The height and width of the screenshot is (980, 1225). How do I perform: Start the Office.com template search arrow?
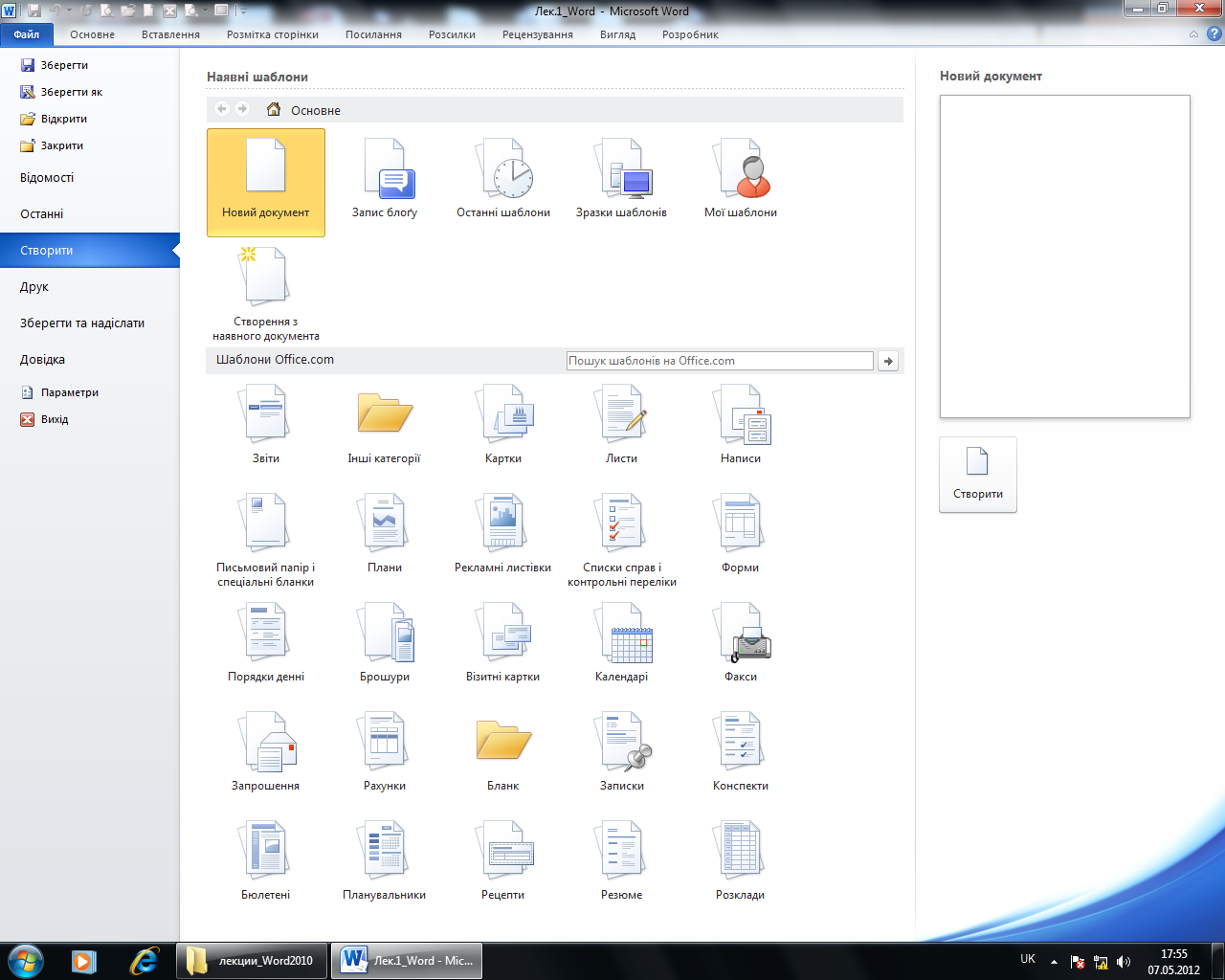[x=888, y=361]
